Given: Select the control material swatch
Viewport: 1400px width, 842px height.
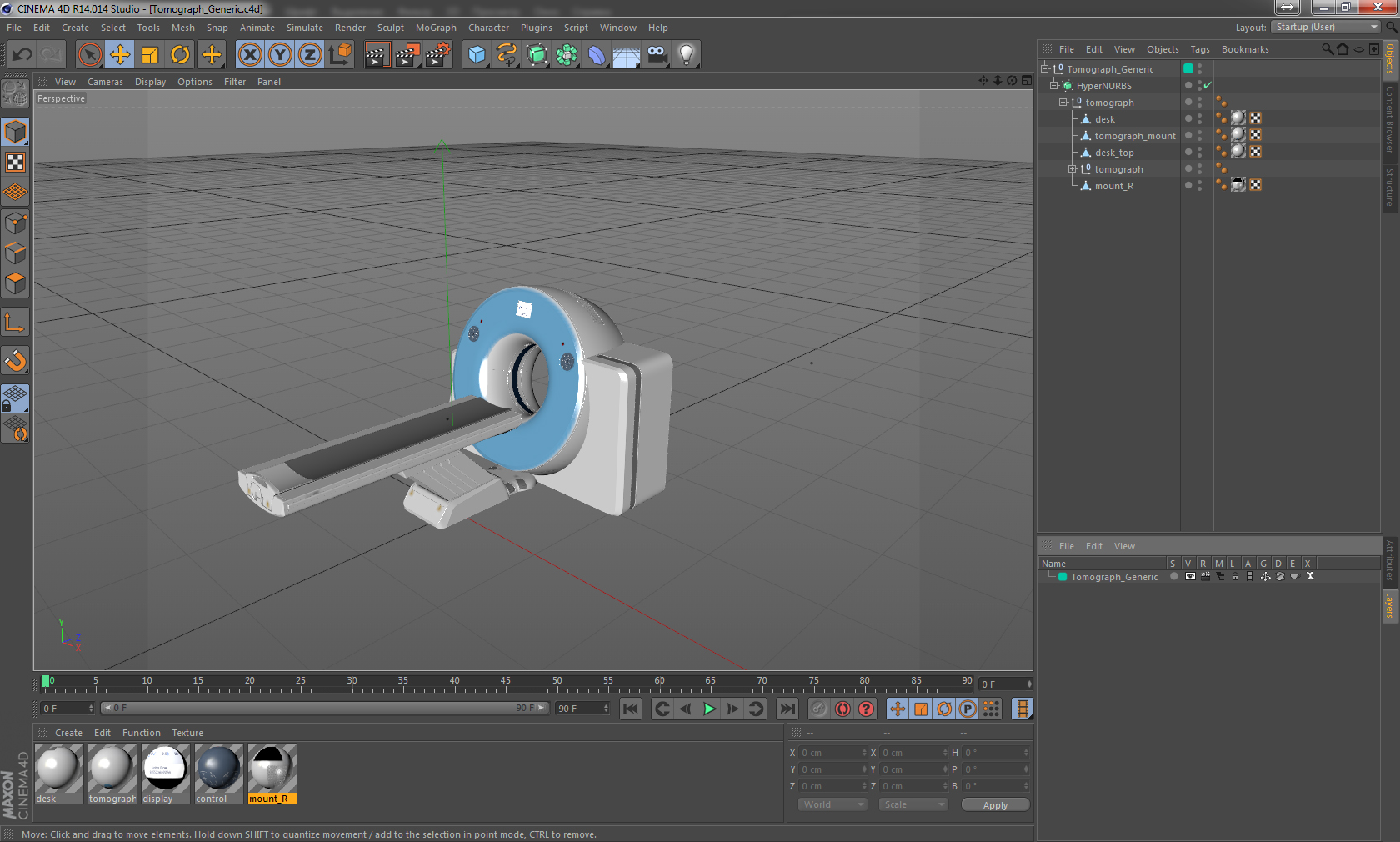Looking at the screenshot, I should pyautogui.click(x=219, y=774).
